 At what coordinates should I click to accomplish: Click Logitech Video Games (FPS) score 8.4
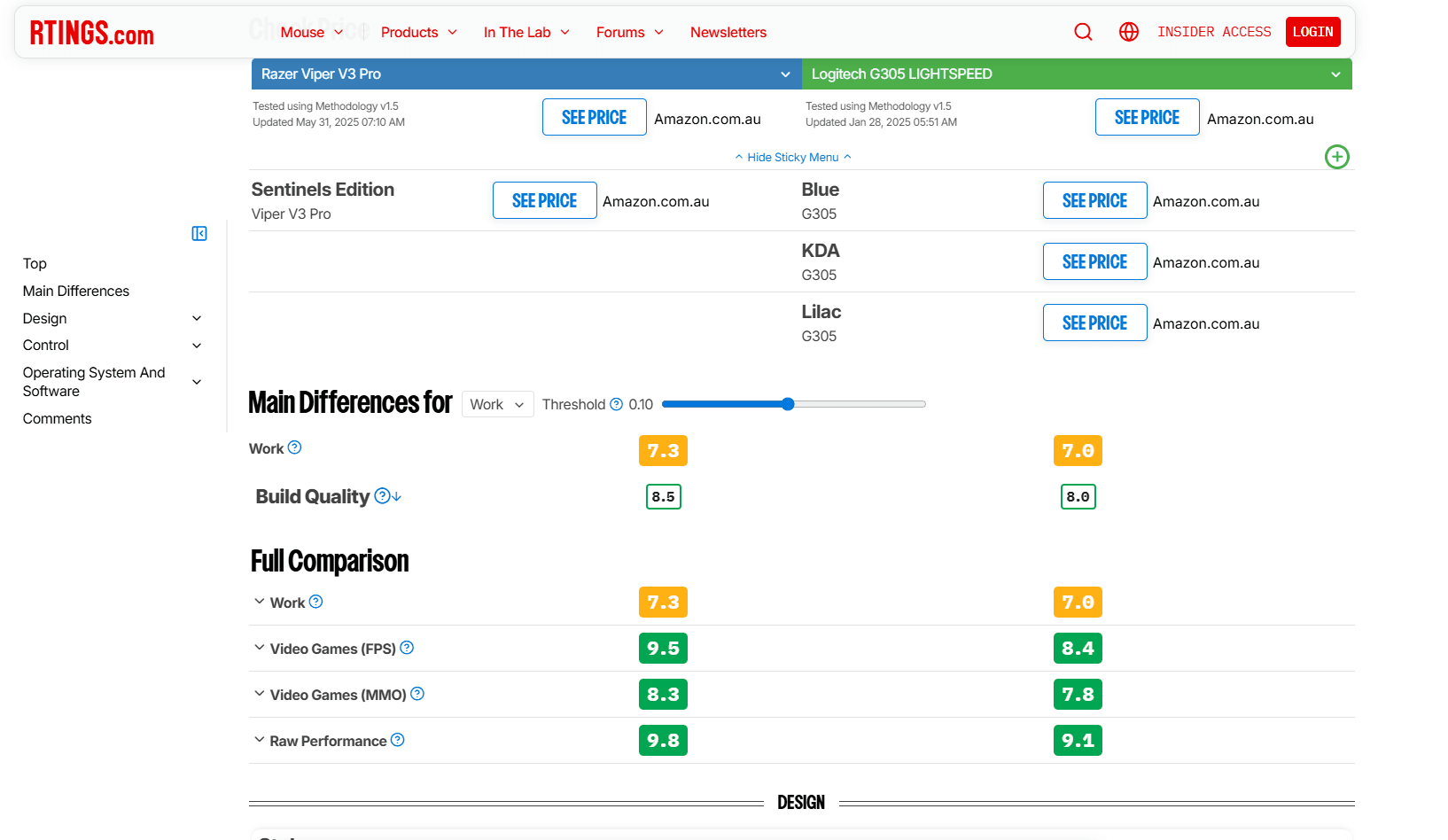[1078, 648]
